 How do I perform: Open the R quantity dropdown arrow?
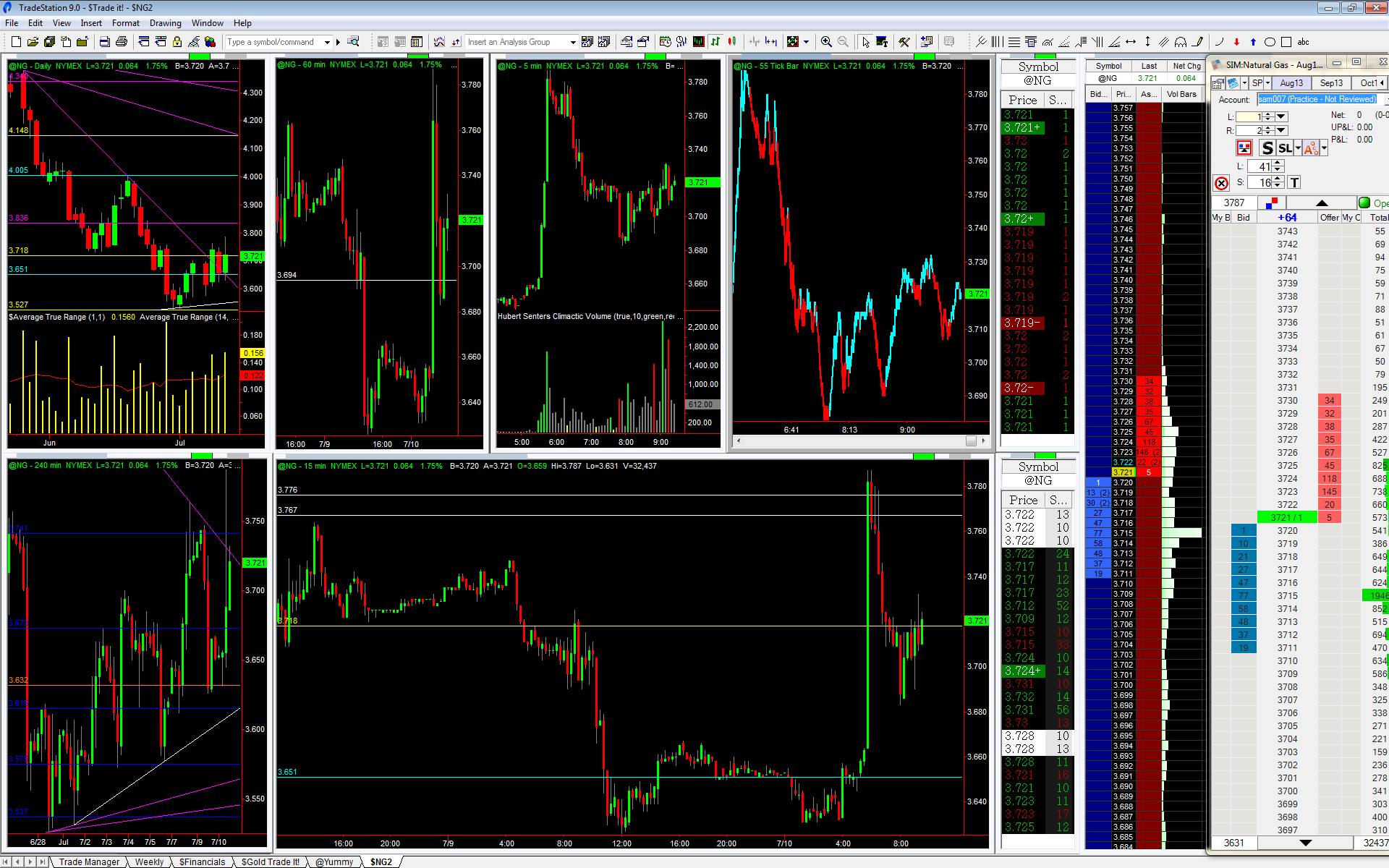tap(1281, 130)
